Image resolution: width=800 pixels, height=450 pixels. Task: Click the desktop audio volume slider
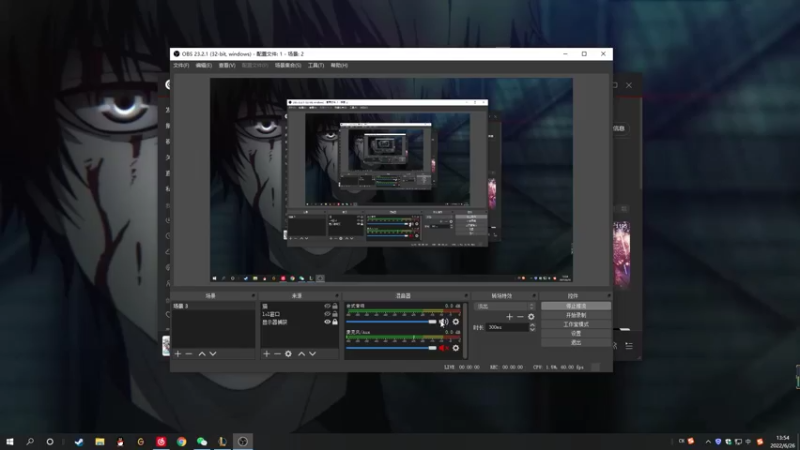pos(390,322)
